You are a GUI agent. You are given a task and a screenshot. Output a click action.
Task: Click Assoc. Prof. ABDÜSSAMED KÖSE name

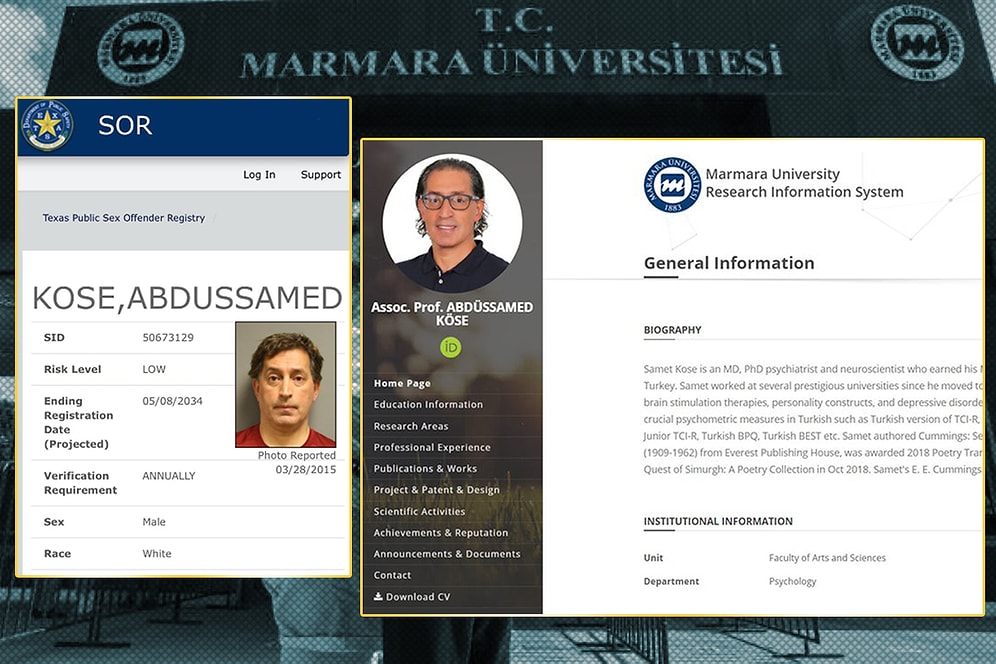452,314
